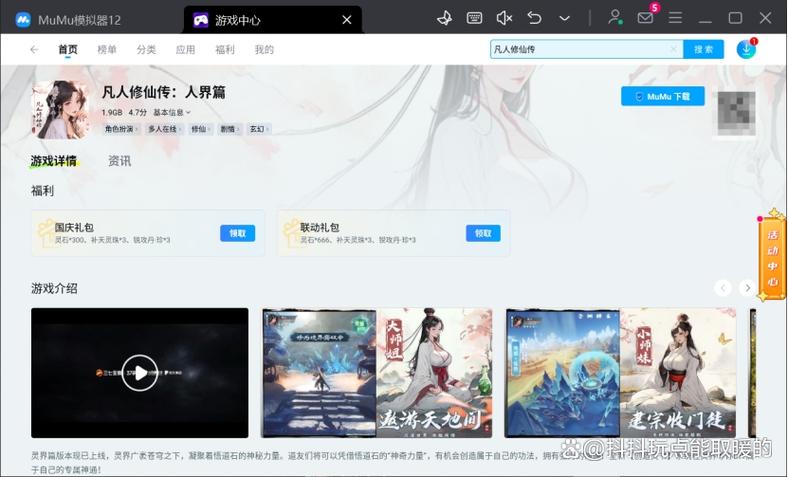Open the 建宗收门徒 screenshot
Screen dimensions: 788x477
[x=621, y=373]
